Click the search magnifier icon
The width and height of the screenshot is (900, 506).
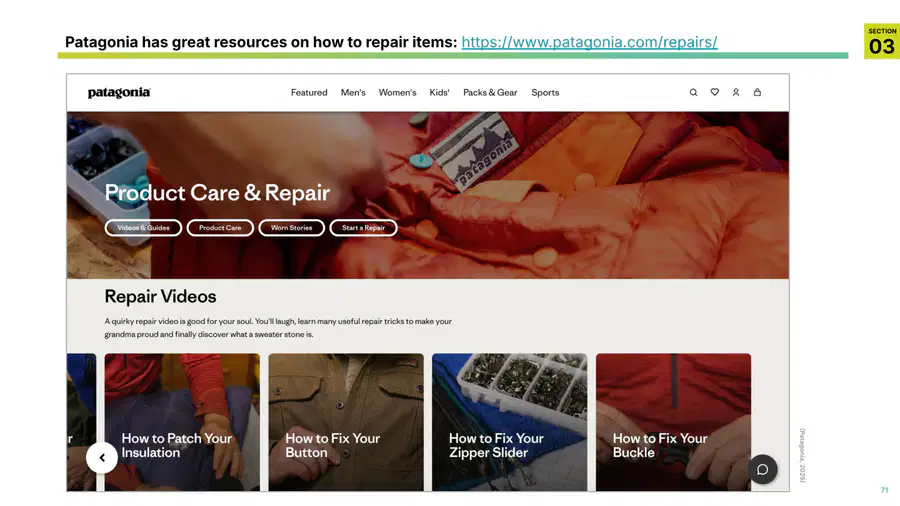click(693, 92)
